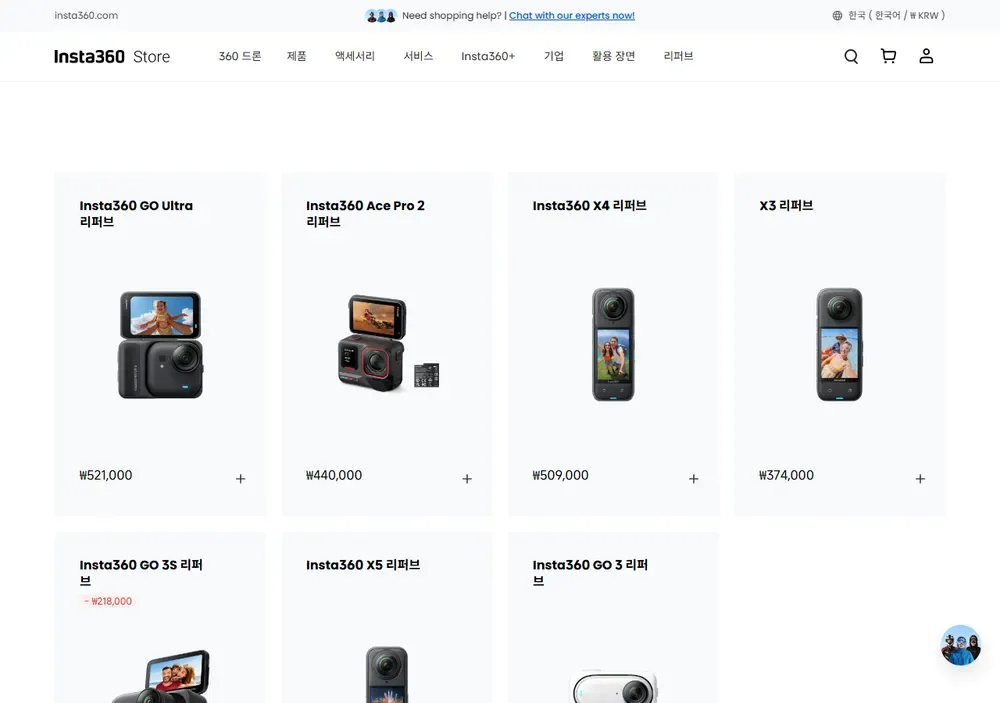
Task: Select the 리퍼브 menu item
Action: 678,56
